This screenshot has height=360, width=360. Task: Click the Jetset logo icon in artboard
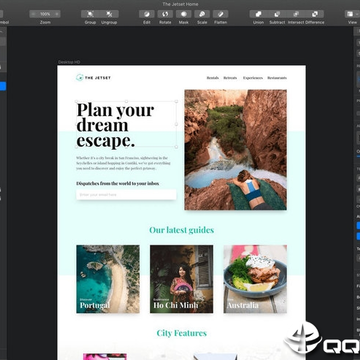(79, 78)
